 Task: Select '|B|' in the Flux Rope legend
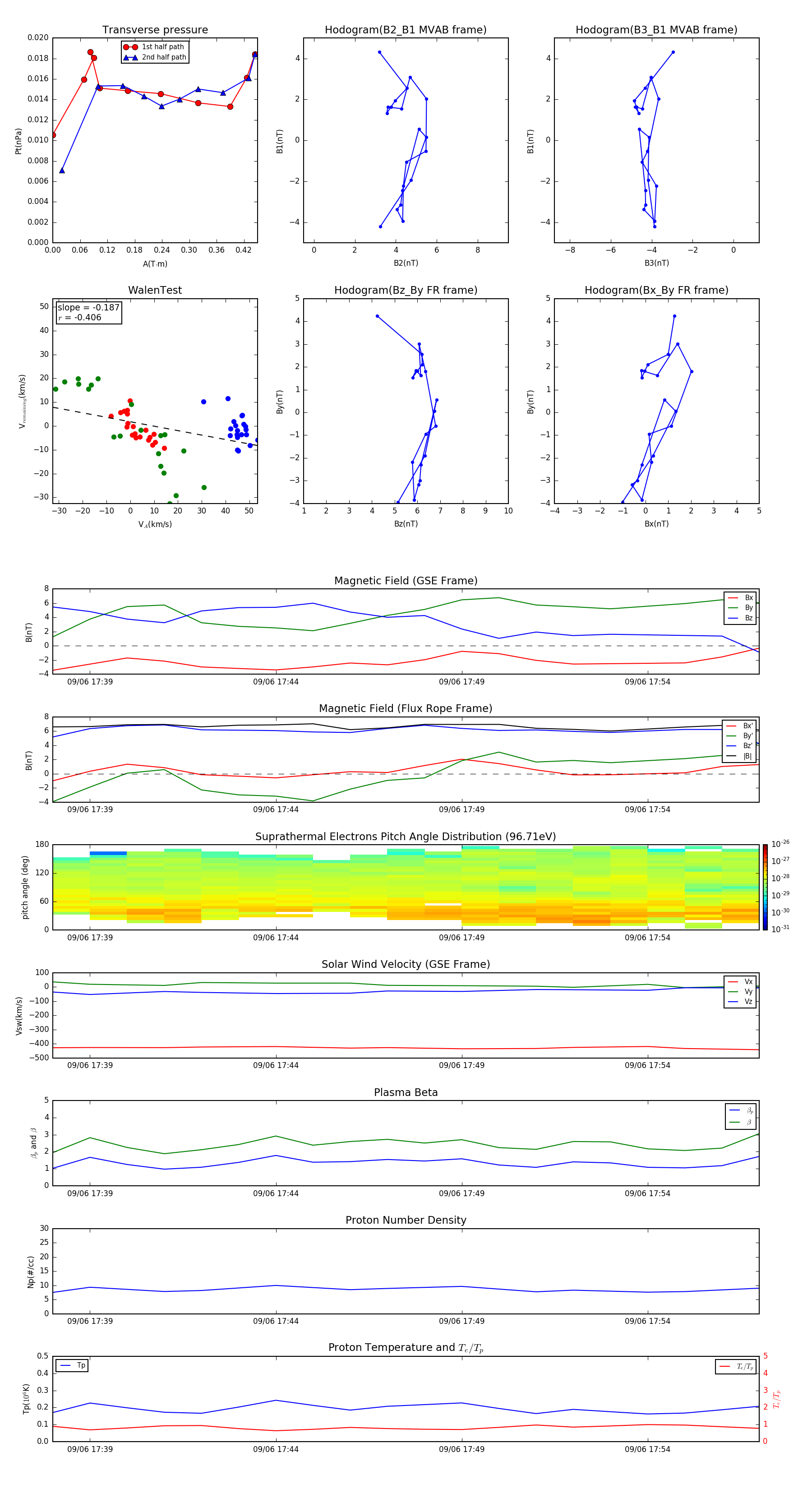point(740,756)
